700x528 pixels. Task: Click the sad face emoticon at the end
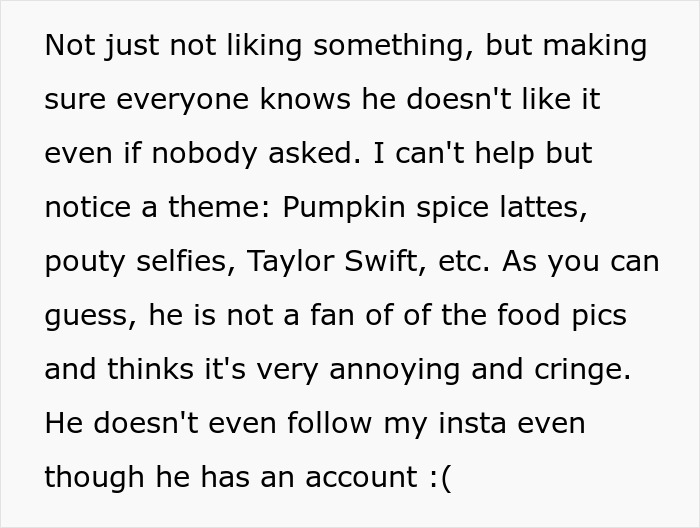click(x=441, y=478)
